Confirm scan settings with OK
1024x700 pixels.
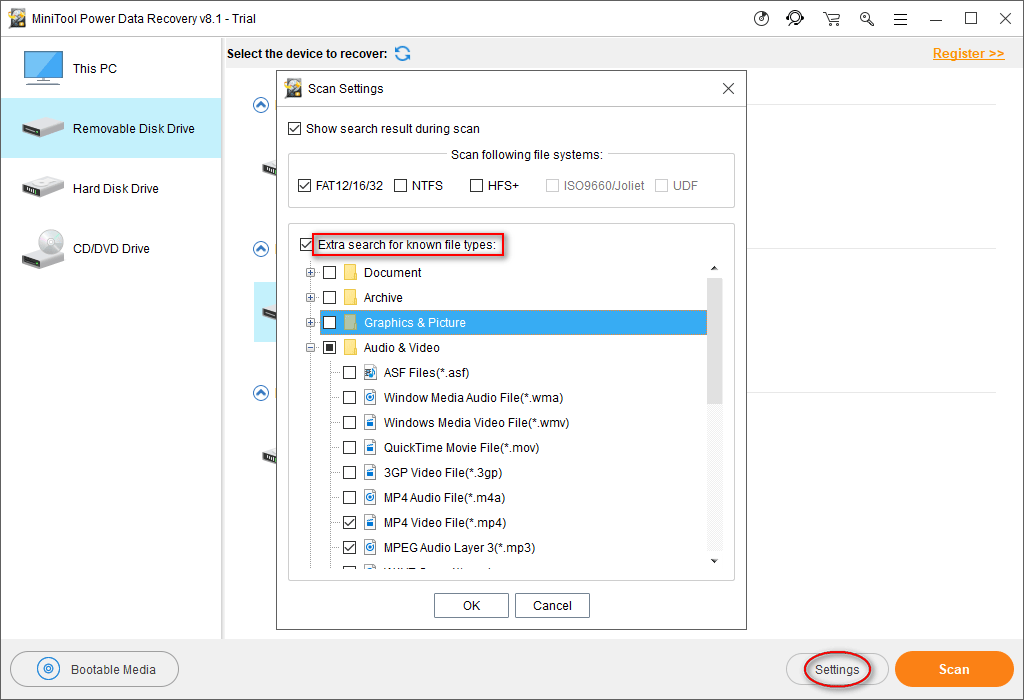(x=471, y=605)
